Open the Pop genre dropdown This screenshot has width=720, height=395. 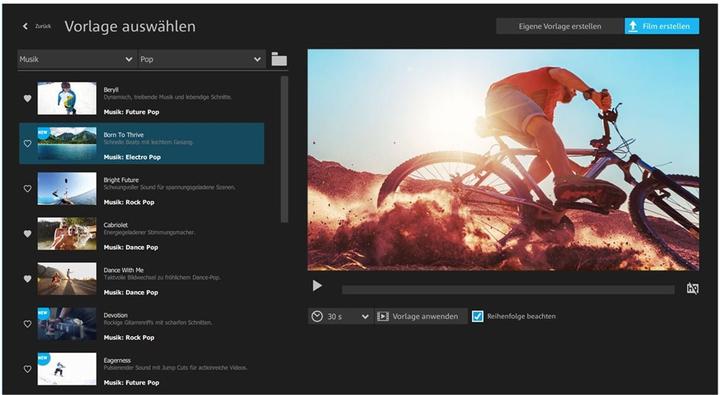[202, 59]
